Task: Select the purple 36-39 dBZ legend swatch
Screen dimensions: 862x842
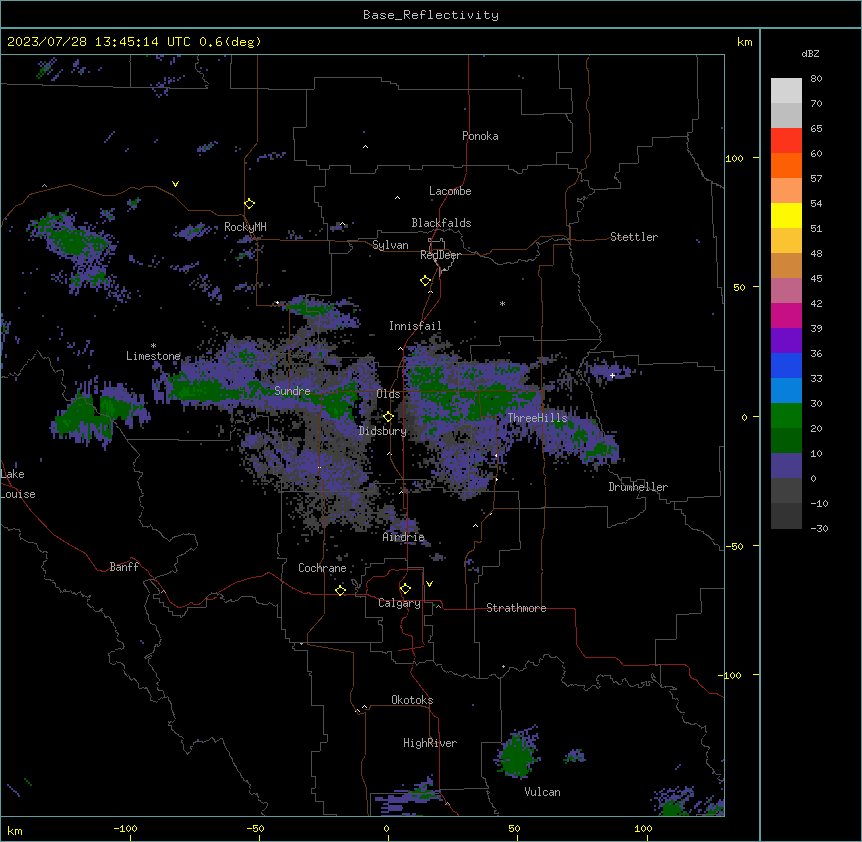Action: point(786,340)
